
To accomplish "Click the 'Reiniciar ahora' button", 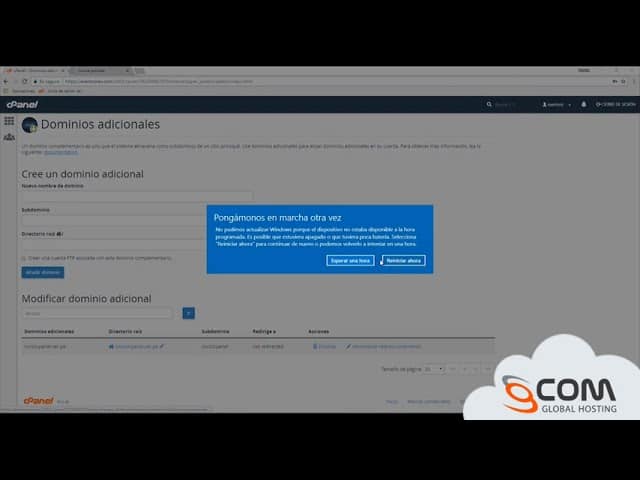I will click(405, 260).
